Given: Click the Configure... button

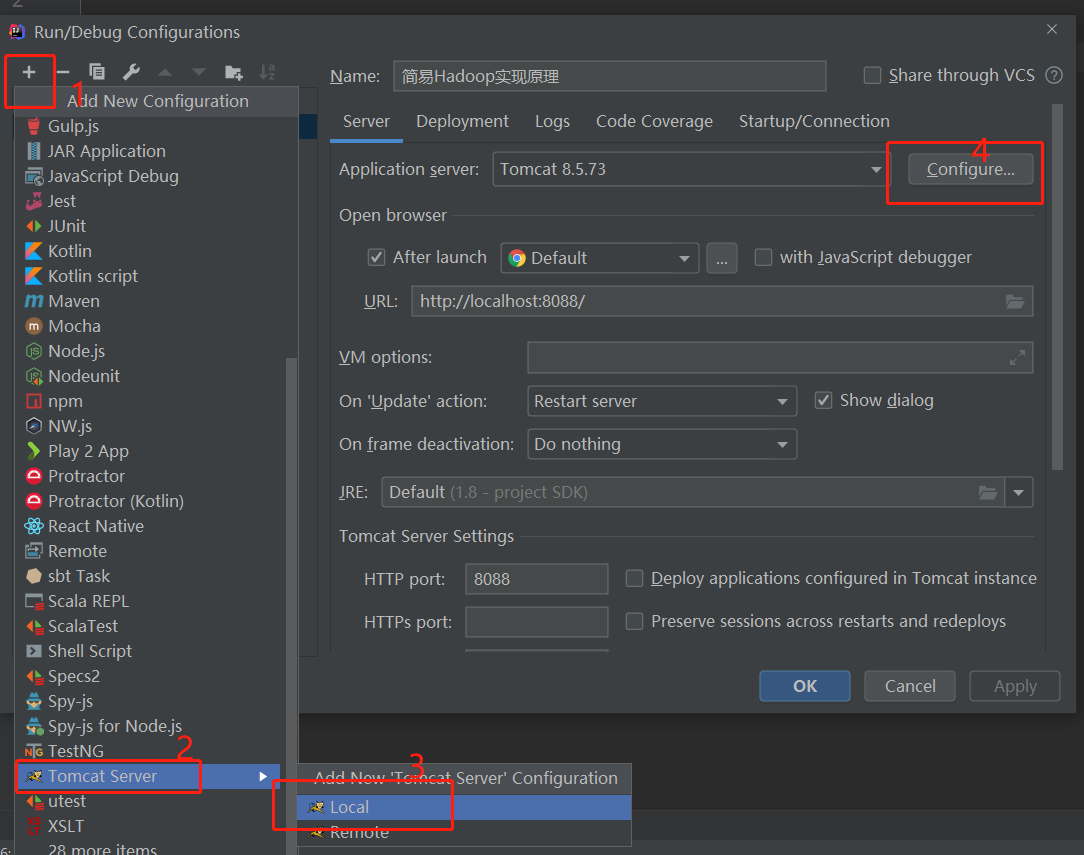Looking at the screenshot, I should point(971,169).
